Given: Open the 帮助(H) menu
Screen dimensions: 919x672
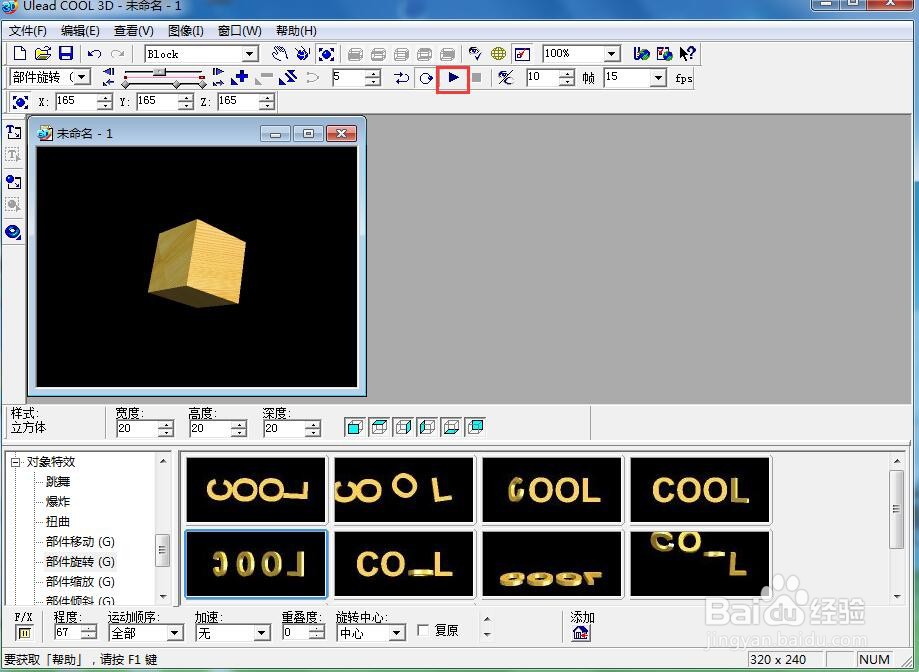Looking at the screenshot, I should [296, 30].
